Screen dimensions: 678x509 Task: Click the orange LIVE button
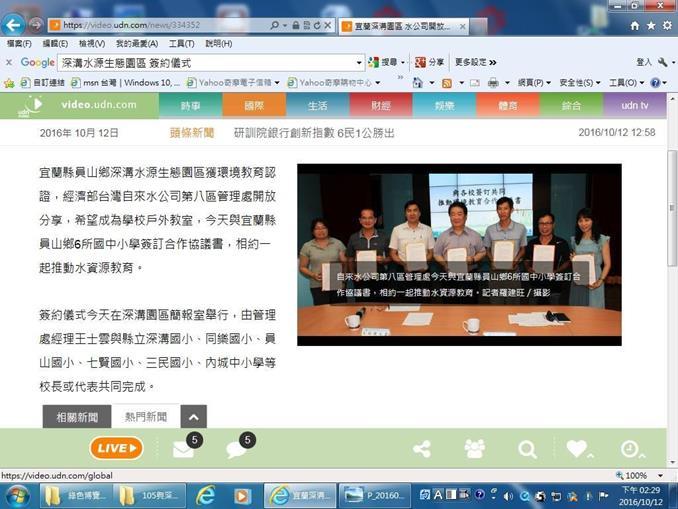coord(116,448)
